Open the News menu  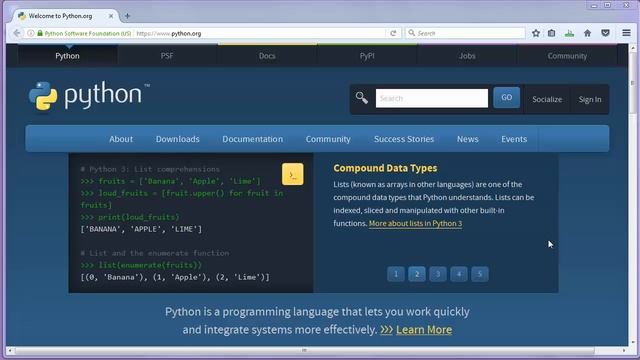coord(468,139)
